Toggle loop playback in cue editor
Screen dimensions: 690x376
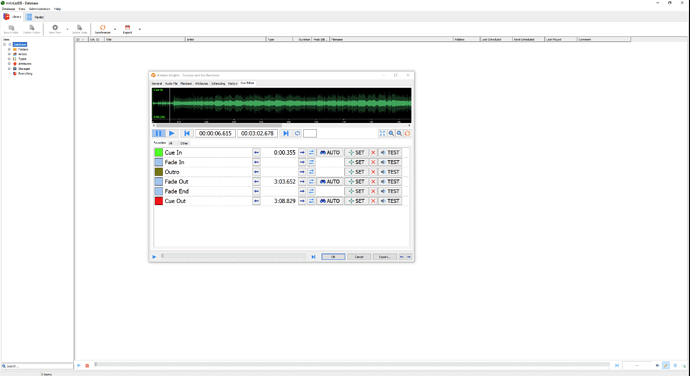(297, 133)
